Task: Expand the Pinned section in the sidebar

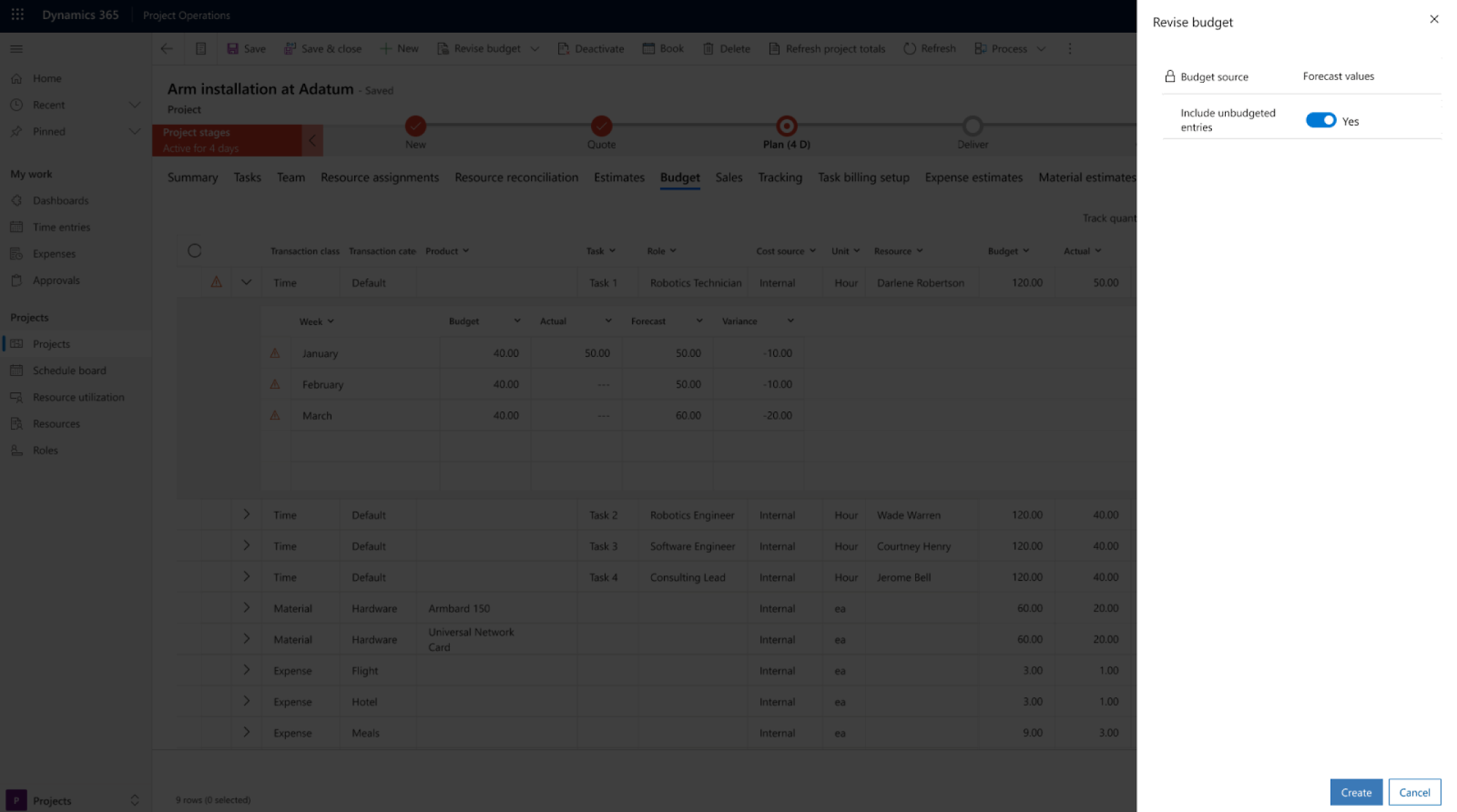Action: [x=134, y=132]
